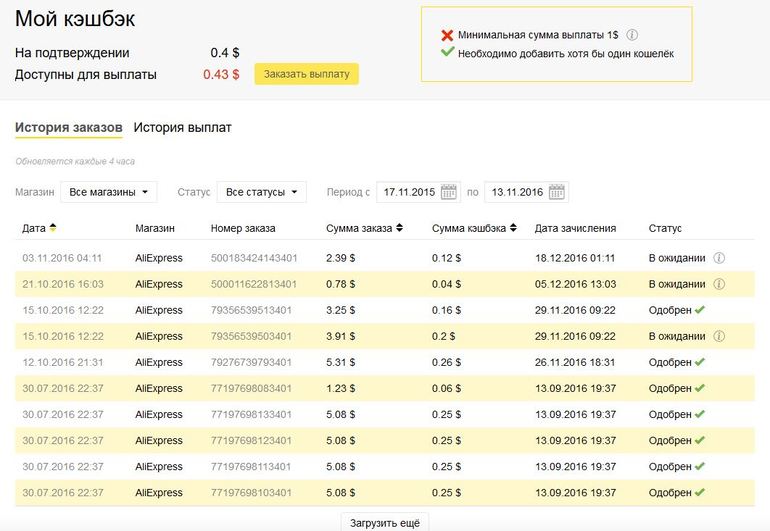770x531 pixels.
Task: Open calendar icon for end date 13.11.2016
Action: coord(557,192)
